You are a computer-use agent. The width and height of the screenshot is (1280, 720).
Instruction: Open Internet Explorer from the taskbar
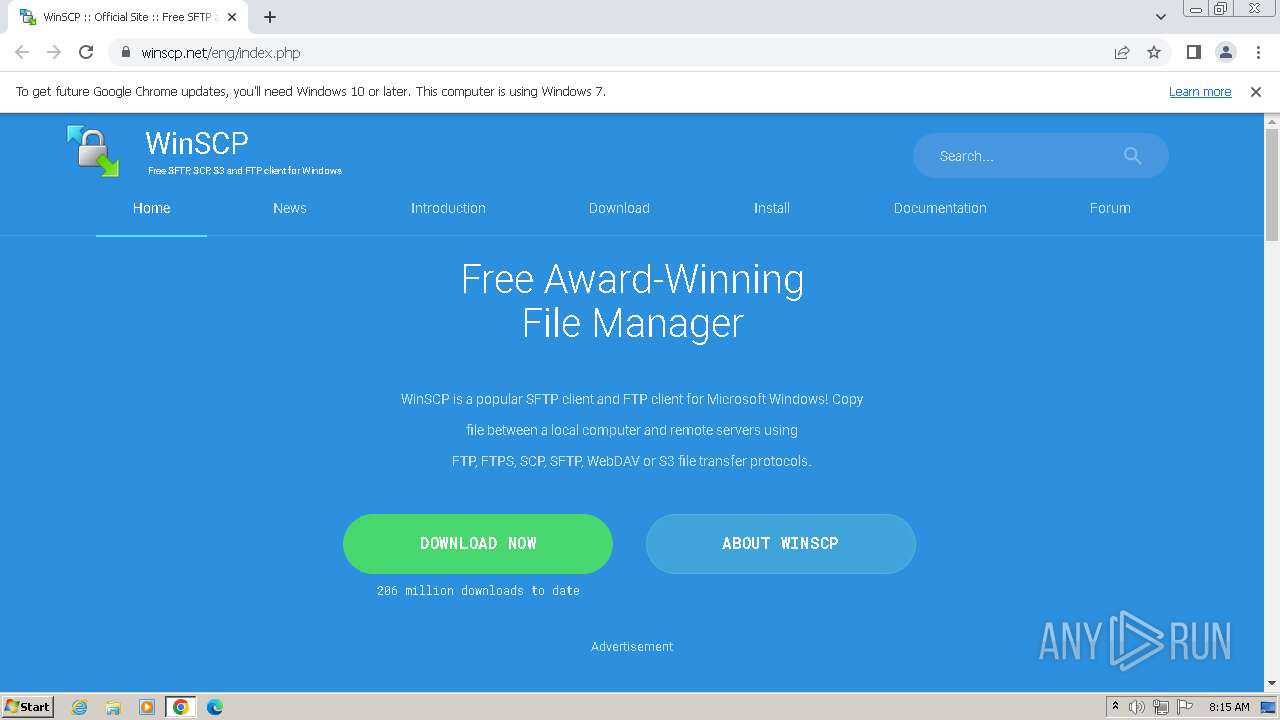coord(80,707)
